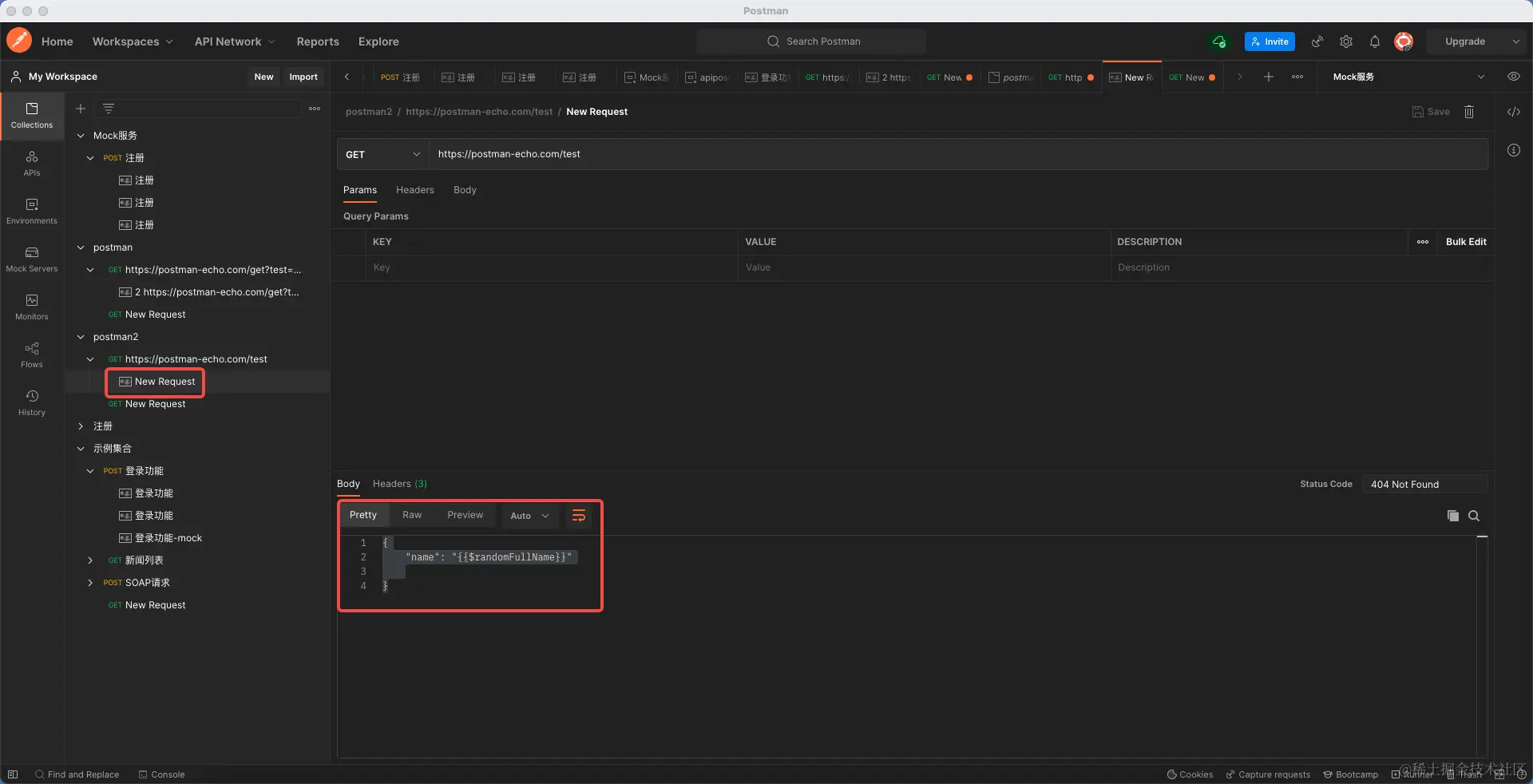Go to the Explore menu
The image size is (1533, 784).
coord(378,42)
